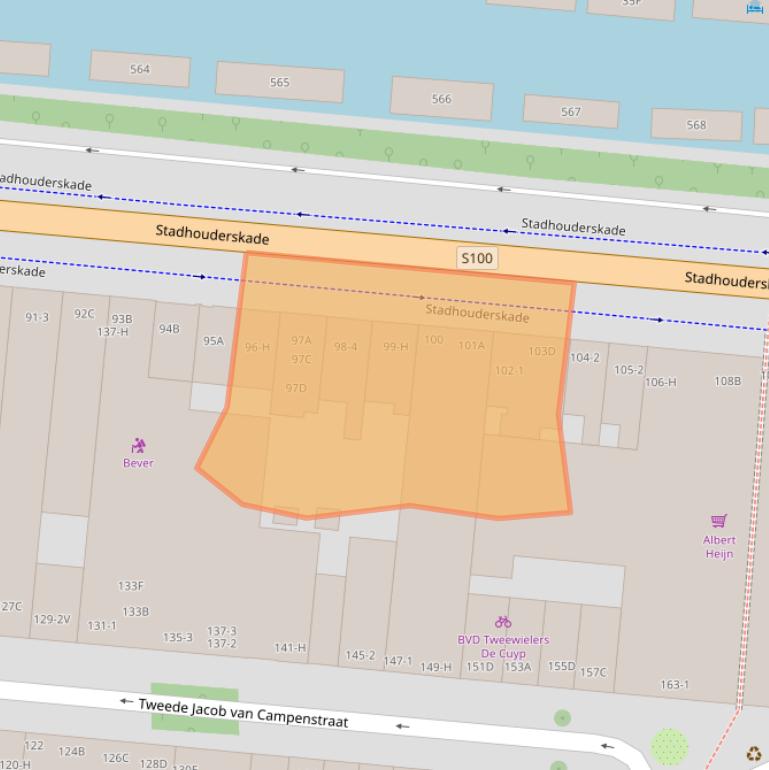This screenshot has height=770, width=769.
Task: Click houseboat number 566 on the canal
Action: click(x=441, y=99)
